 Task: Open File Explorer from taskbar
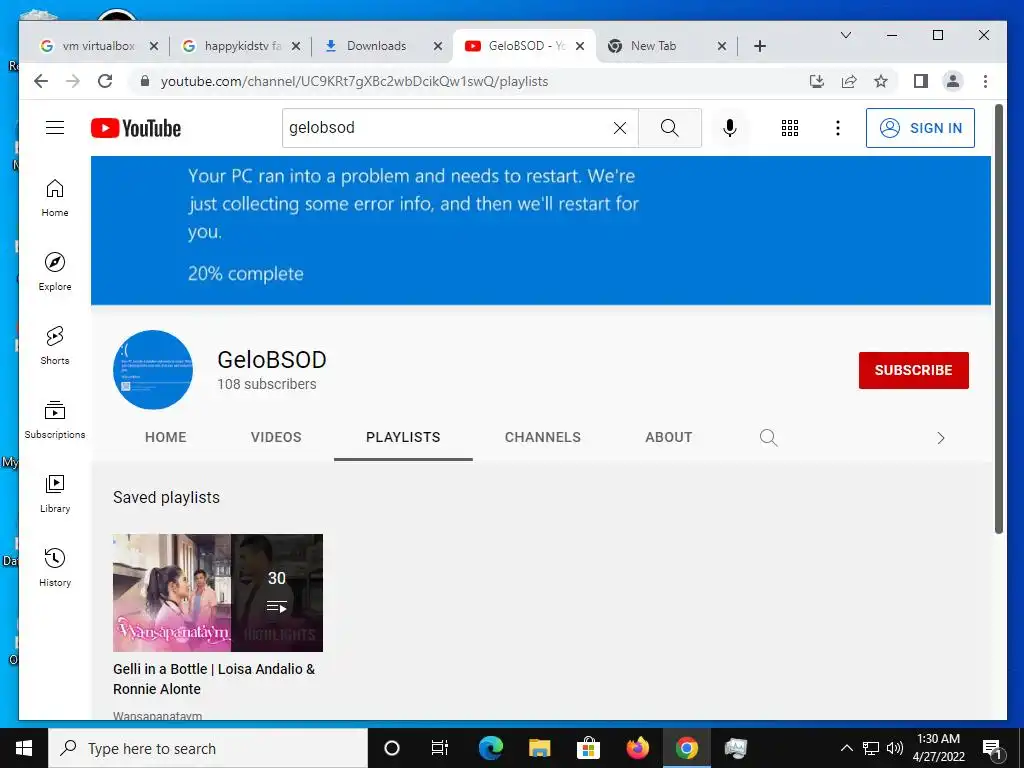click(x=539, y=748)
